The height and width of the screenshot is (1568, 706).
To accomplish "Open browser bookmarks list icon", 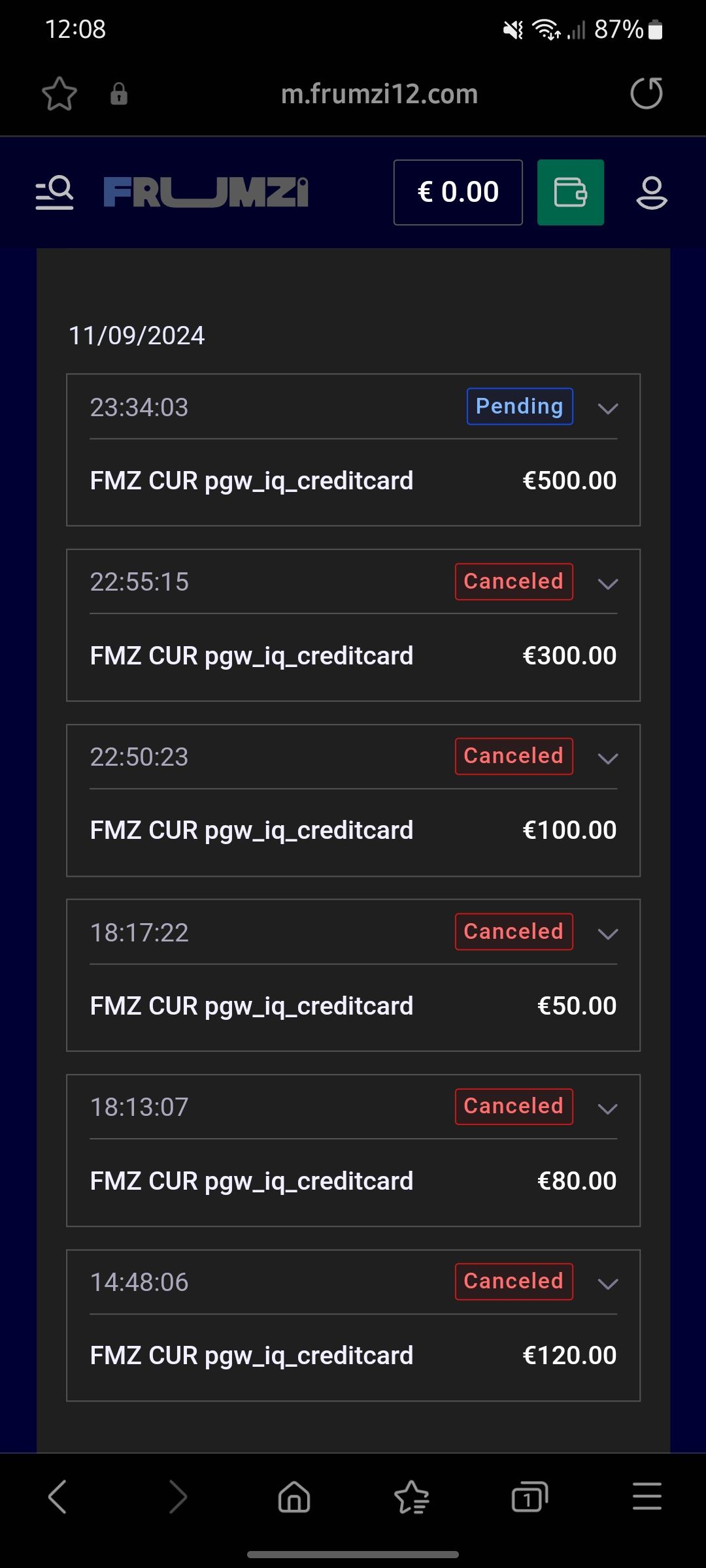I will click(412, 1496).
